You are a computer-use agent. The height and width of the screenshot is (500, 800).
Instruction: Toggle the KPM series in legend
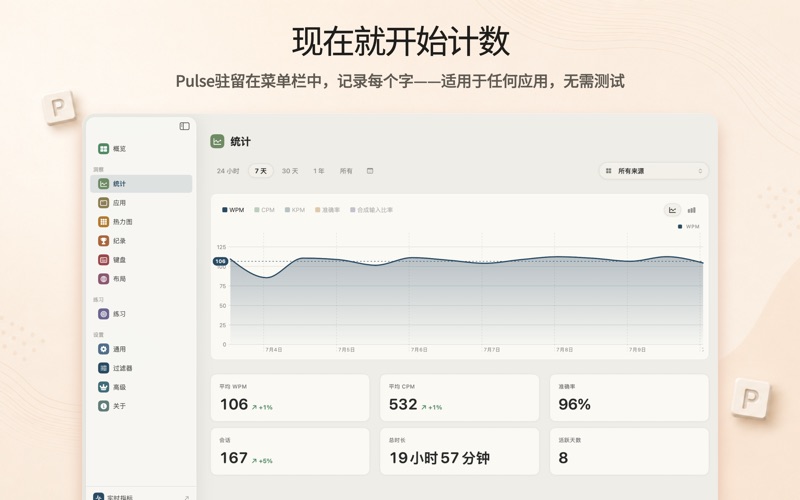coord(295,210)
